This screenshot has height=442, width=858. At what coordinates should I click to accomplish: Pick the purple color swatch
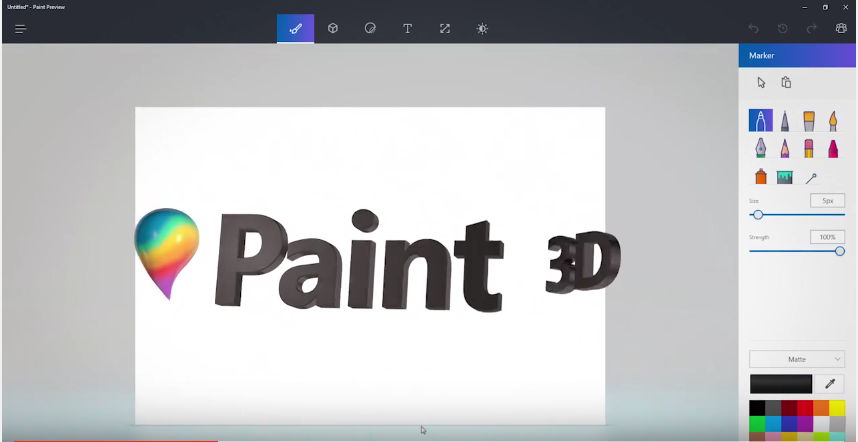tap(805, 424)
